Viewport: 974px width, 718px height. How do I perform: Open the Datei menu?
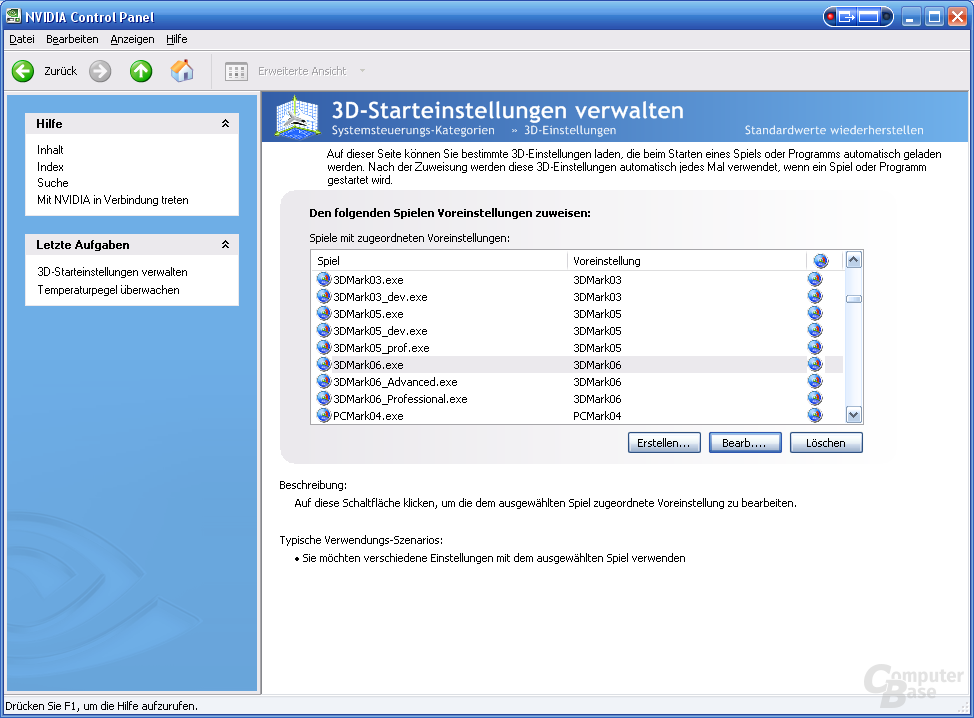coord(22,39)
